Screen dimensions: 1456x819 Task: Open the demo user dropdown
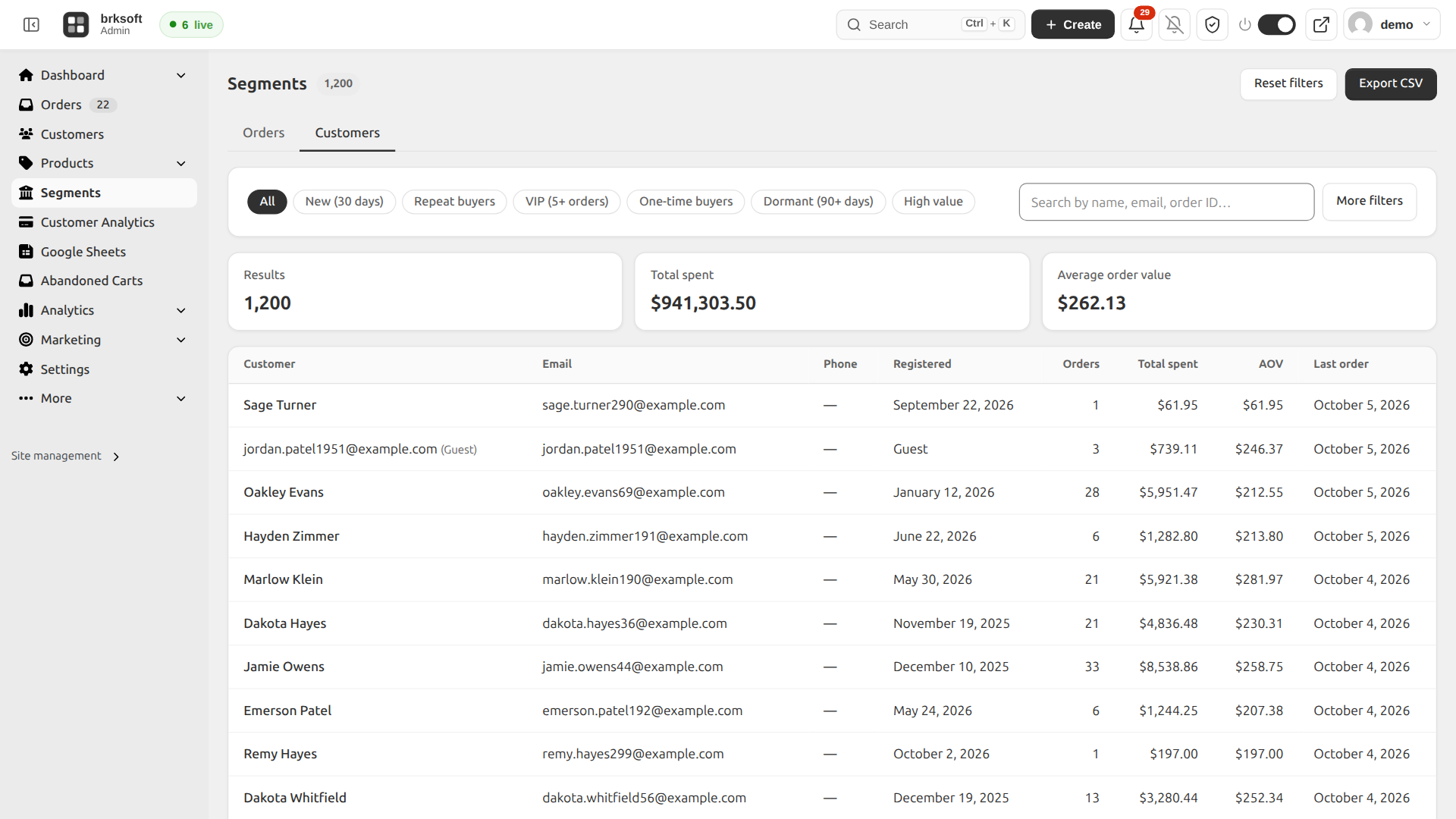[x=1392, y=25]
